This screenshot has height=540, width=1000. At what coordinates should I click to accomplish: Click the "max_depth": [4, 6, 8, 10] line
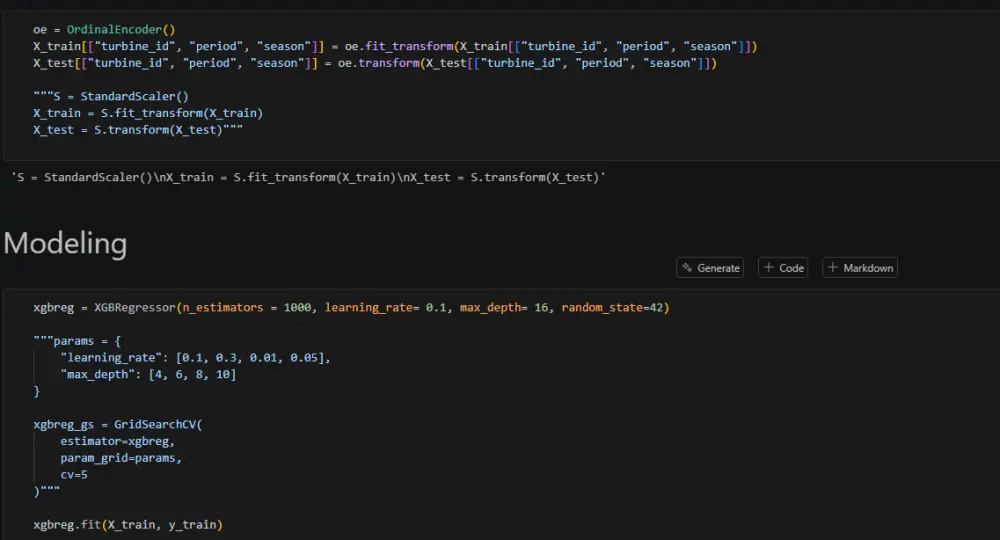click(x=149, y=374)
